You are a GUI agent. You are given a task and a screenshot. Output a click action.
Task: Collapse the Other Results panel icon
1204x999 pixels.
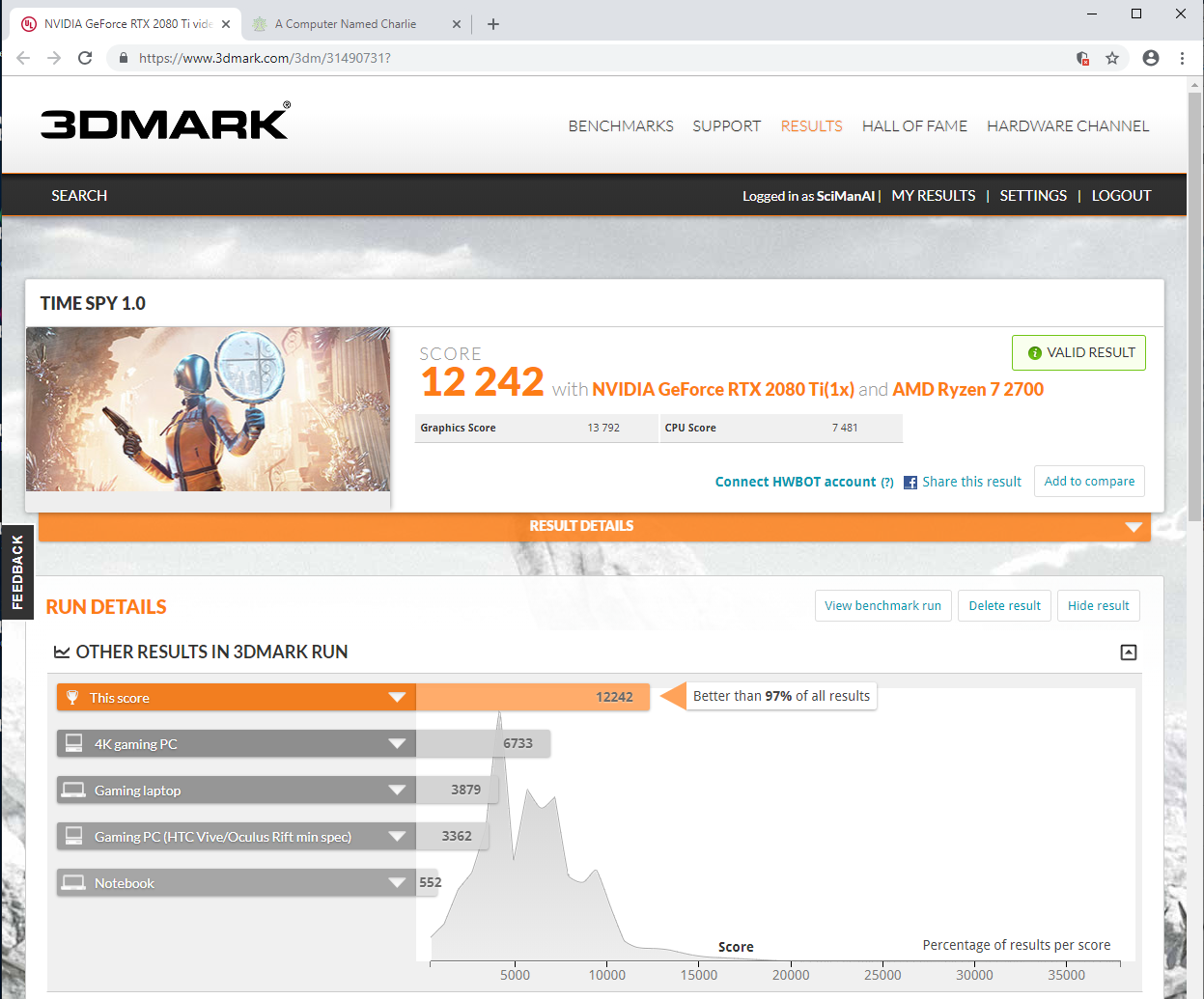pos(1128,652)
